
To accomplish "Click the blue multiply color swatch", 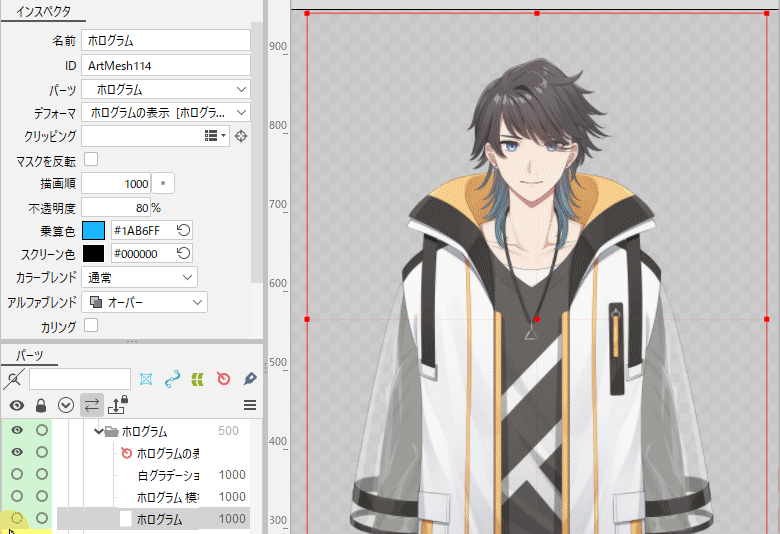I will (93, 230).
